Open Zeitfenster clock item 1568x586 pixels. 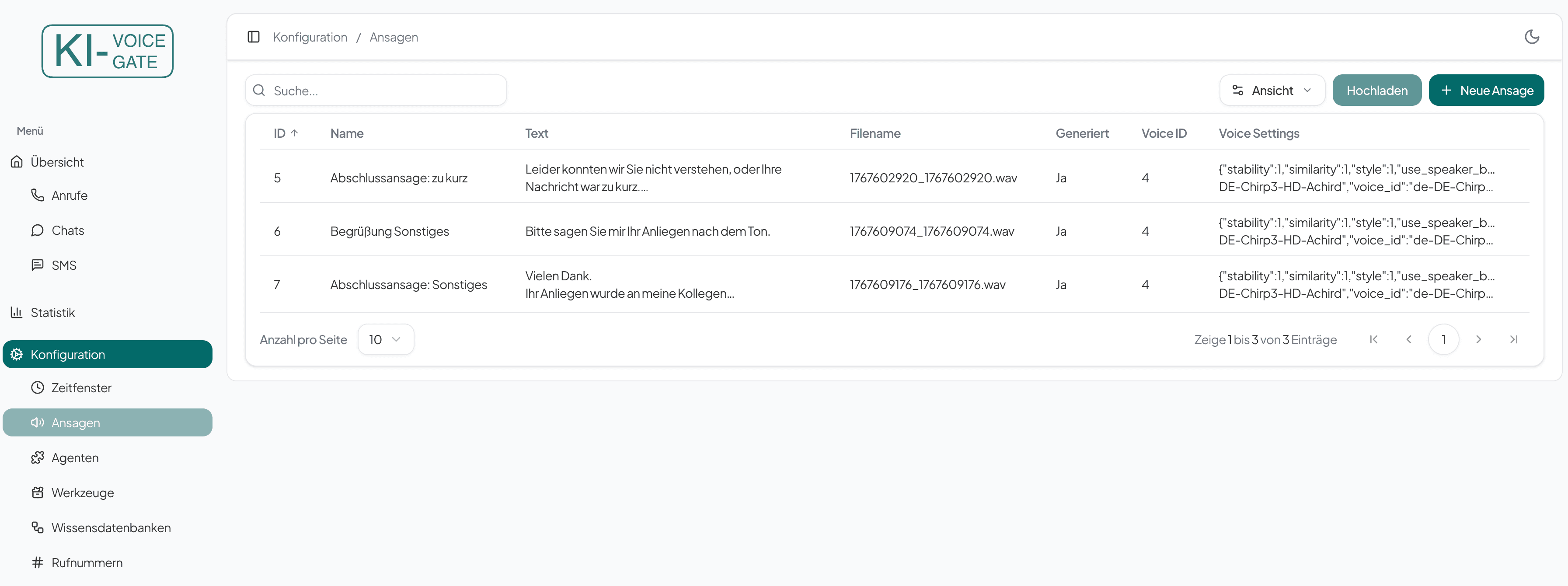coord(81,387)
